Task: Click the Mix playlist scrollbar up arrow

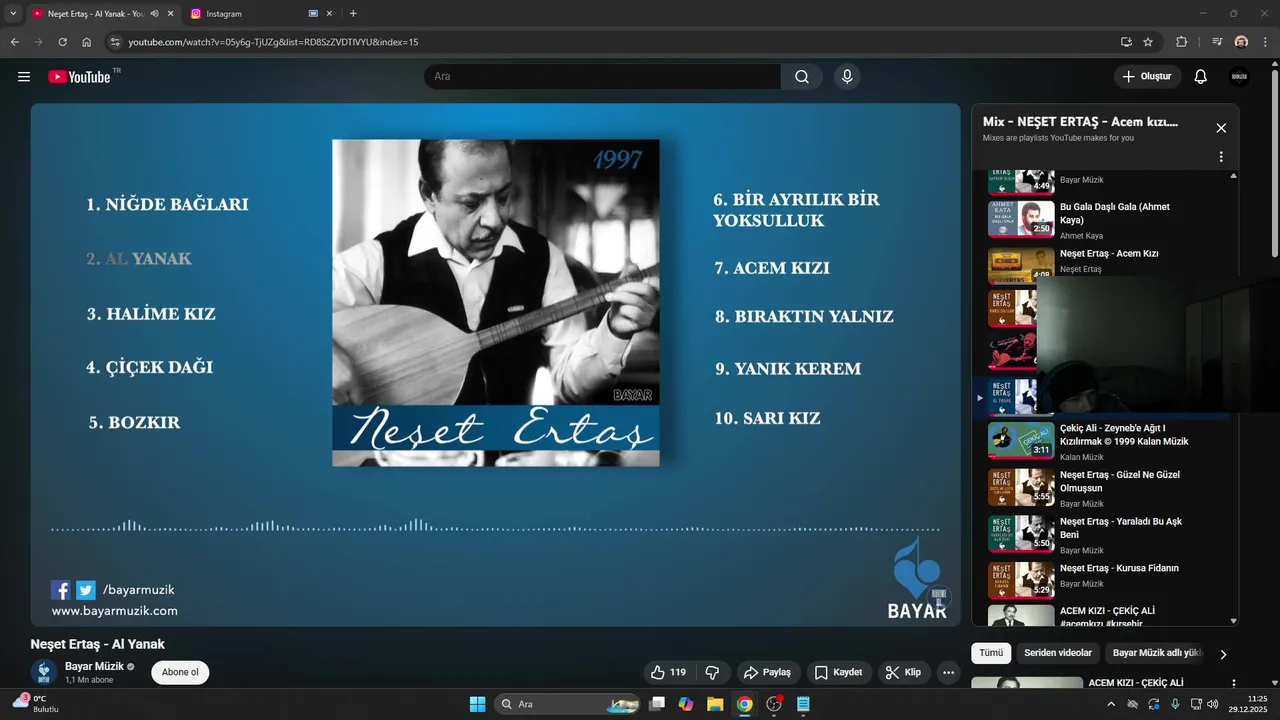Action: coord(1233,176)
